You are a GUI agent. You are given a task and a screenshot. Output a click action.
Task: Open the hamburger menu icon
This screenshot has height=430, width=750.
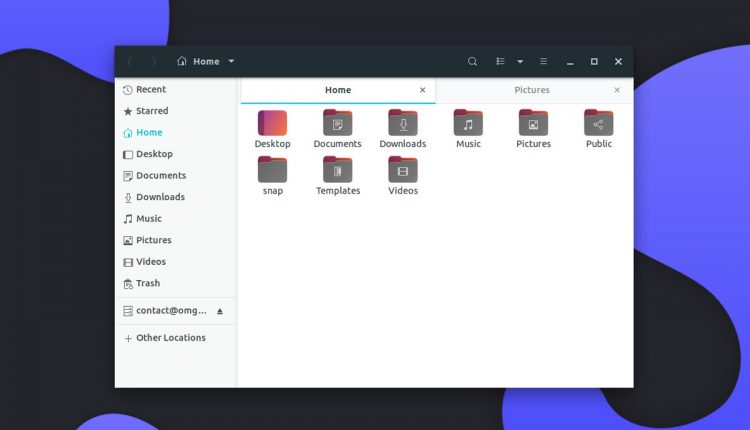543,61
